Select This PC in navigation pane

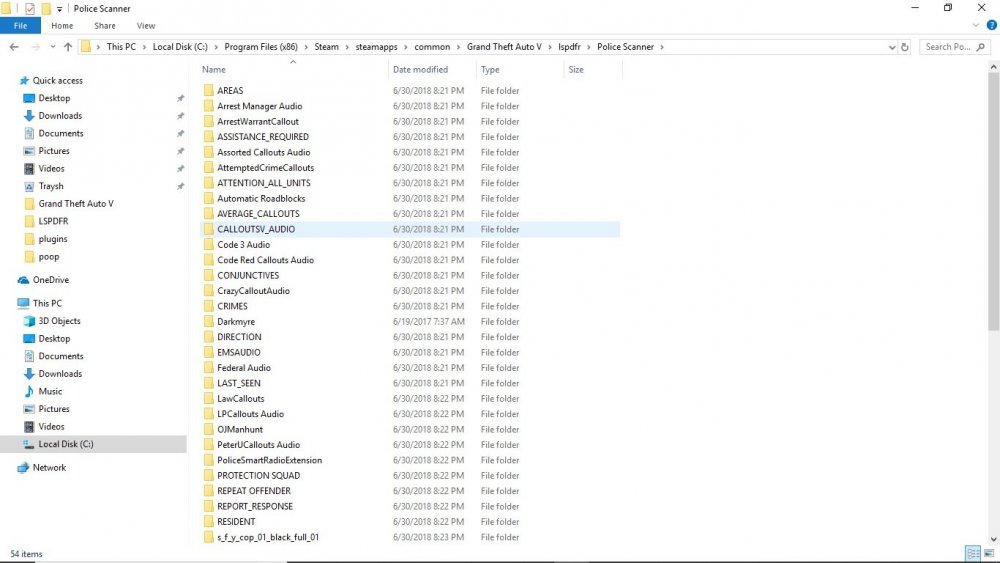47,303
